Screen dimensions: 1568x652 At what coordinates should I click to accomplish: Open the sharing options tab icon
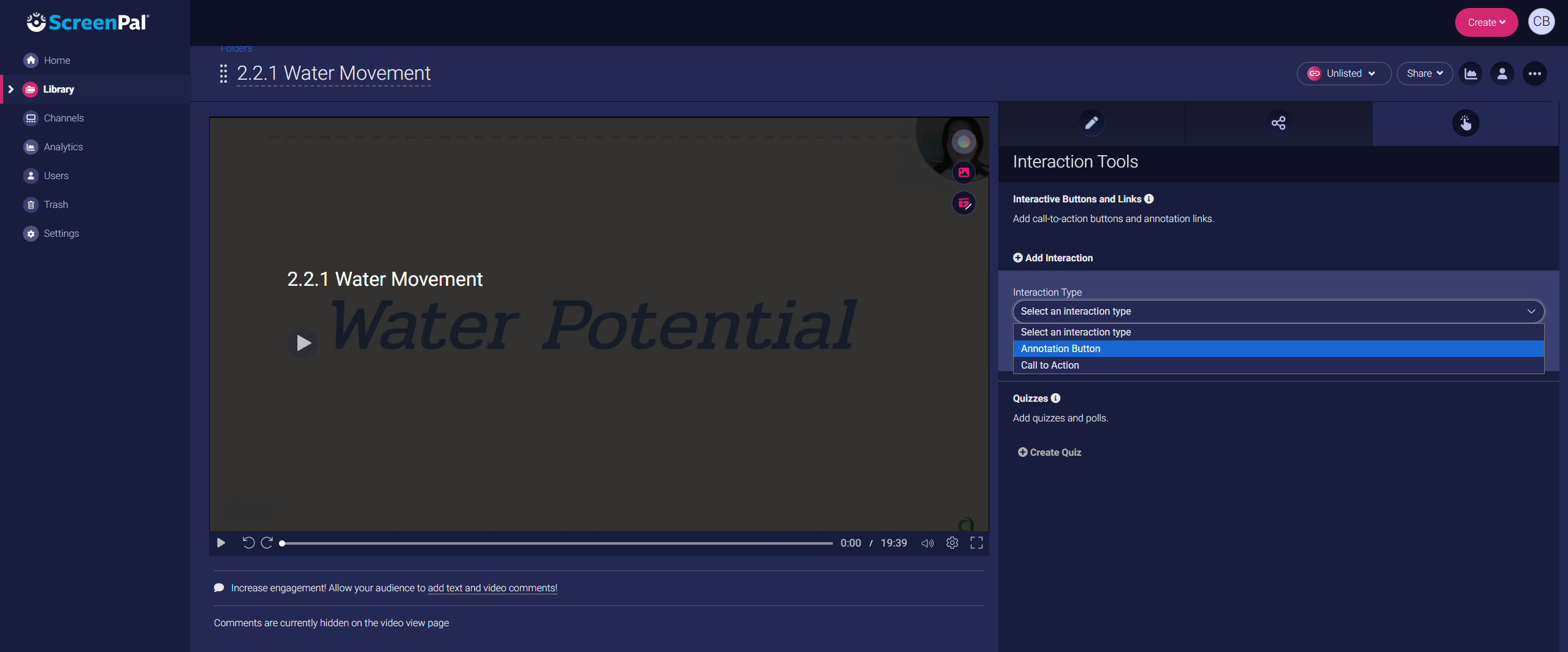tap(1279, 123)
